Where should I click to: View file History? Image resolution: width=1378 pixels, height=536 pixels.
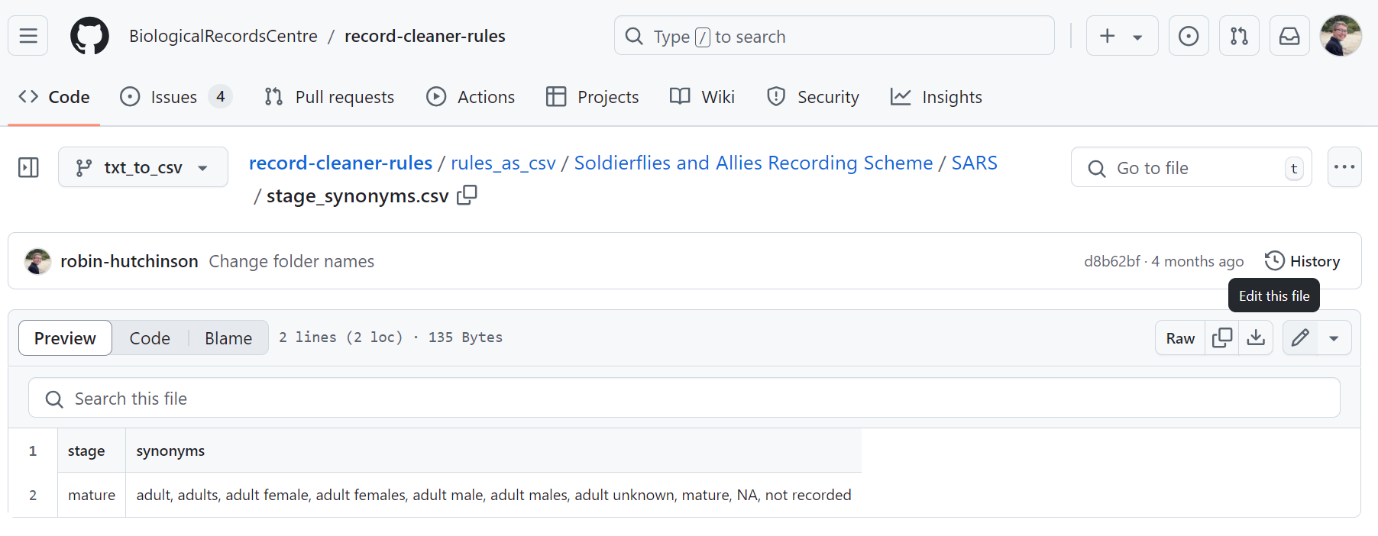click(x=1302, y=261)
